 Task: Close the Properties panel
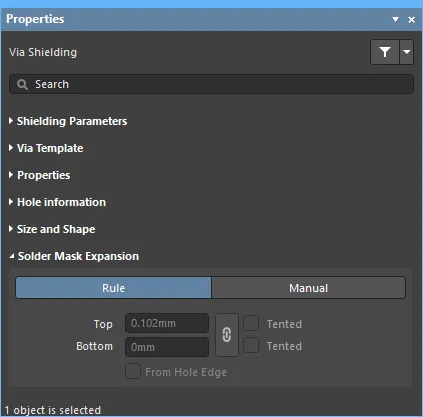coord(412,20)
